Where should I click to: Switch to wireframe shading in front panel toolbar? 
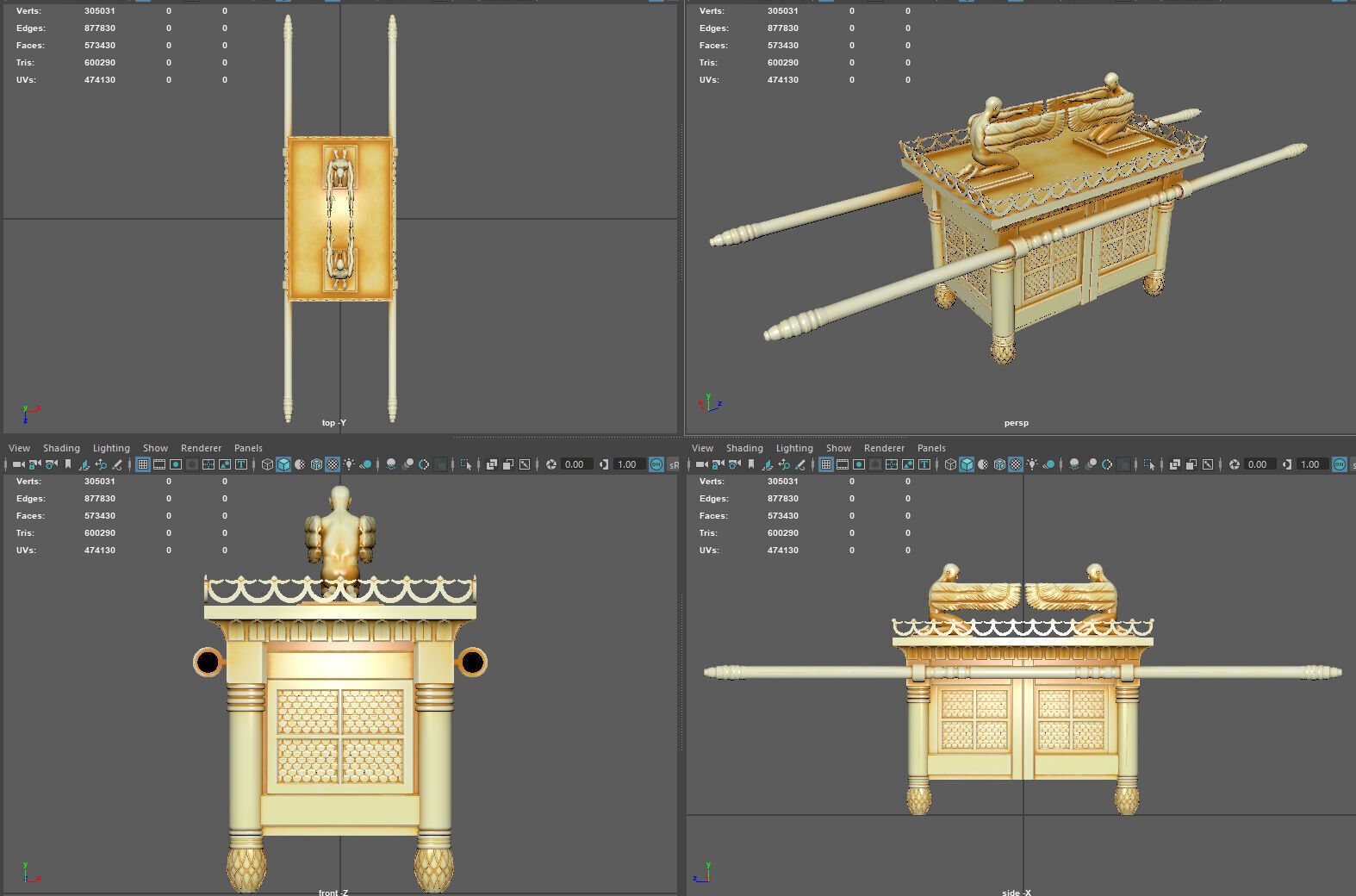click(x=267, y=464)
